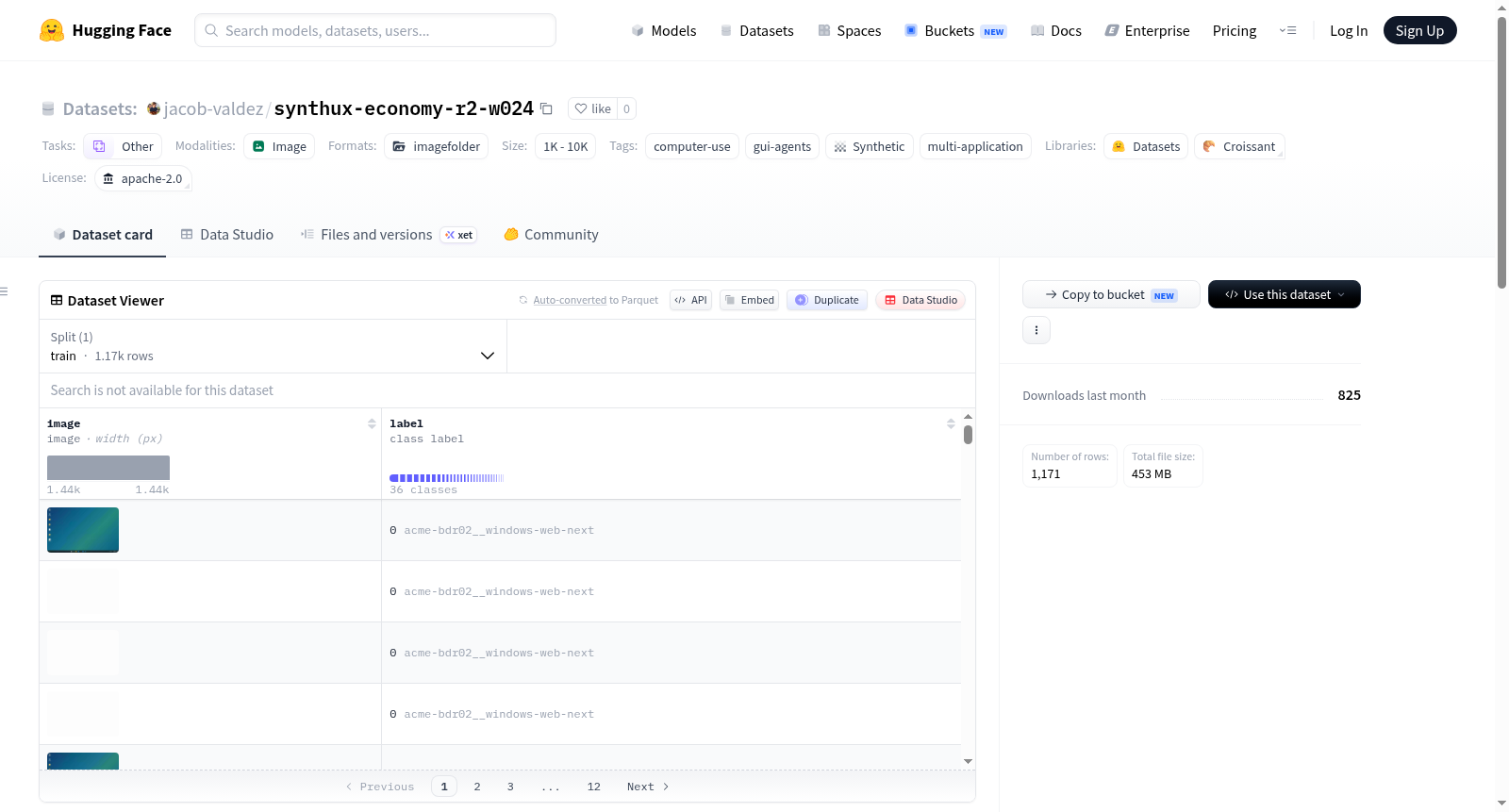Go to the Pricing page
The image size is (1509, 812).
click(1235, 30)
